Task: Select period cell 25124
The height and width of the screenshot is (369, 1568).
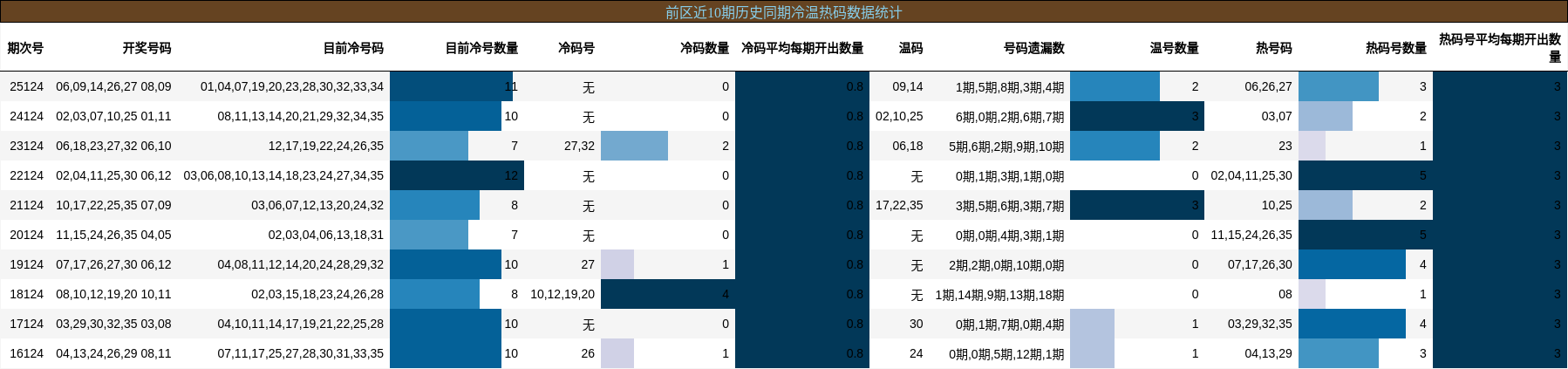Action: (26, 86)
